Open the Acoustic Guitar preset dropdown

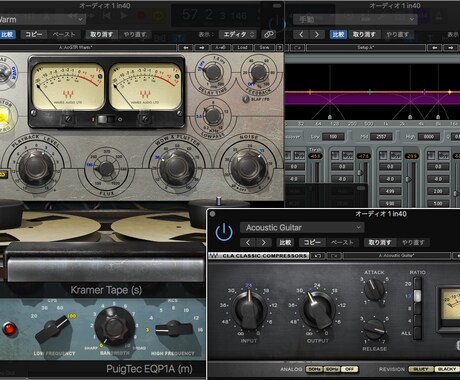point(302,228)
